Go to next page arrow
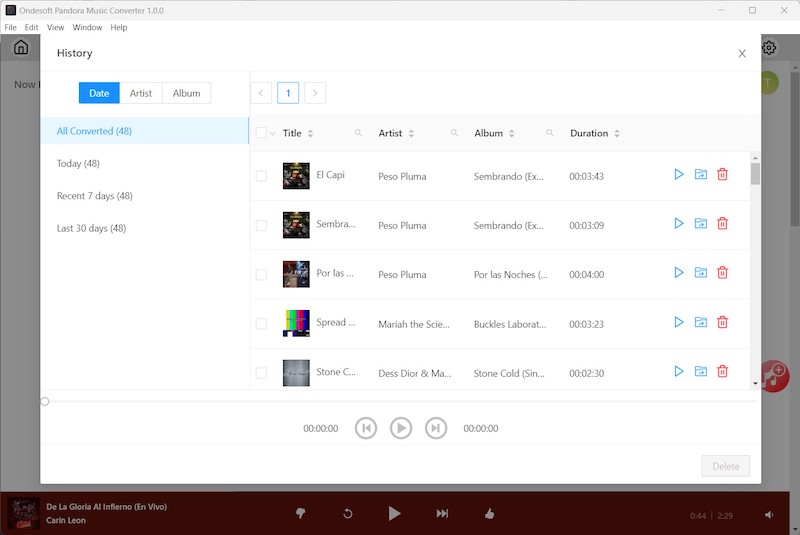 [x=315, y=93]
